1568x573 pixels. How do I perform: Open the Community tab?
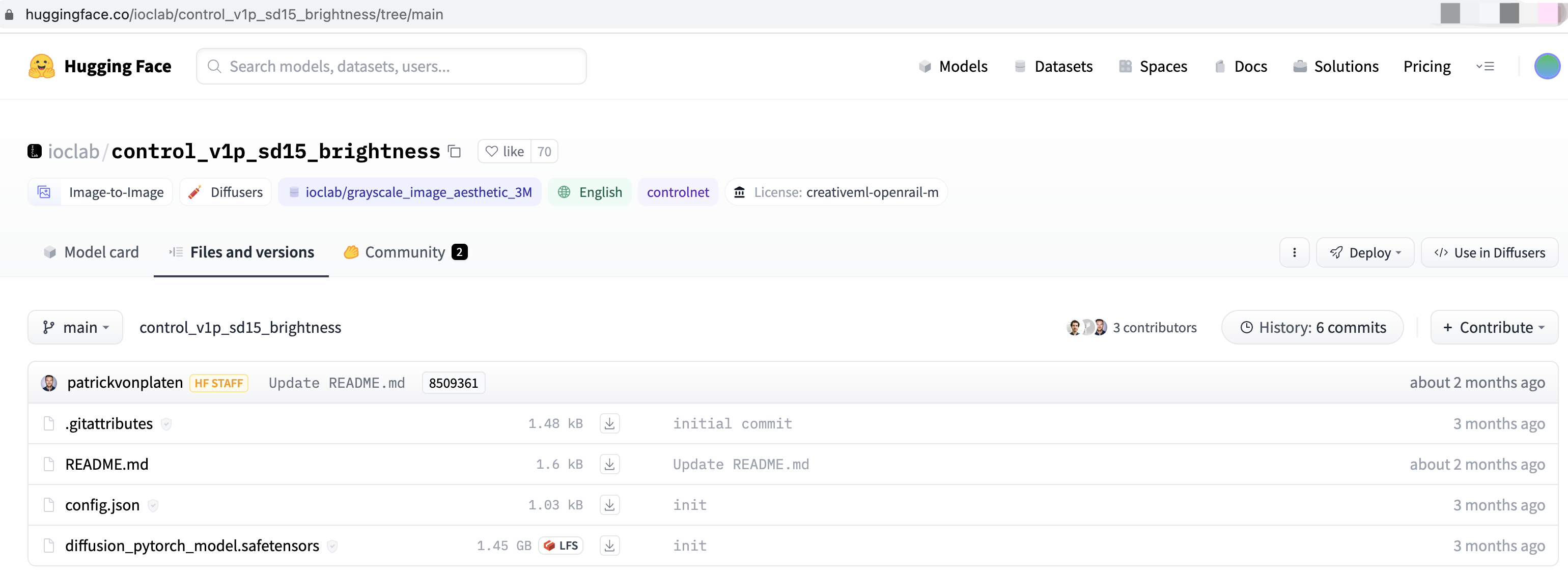point(405,252)
